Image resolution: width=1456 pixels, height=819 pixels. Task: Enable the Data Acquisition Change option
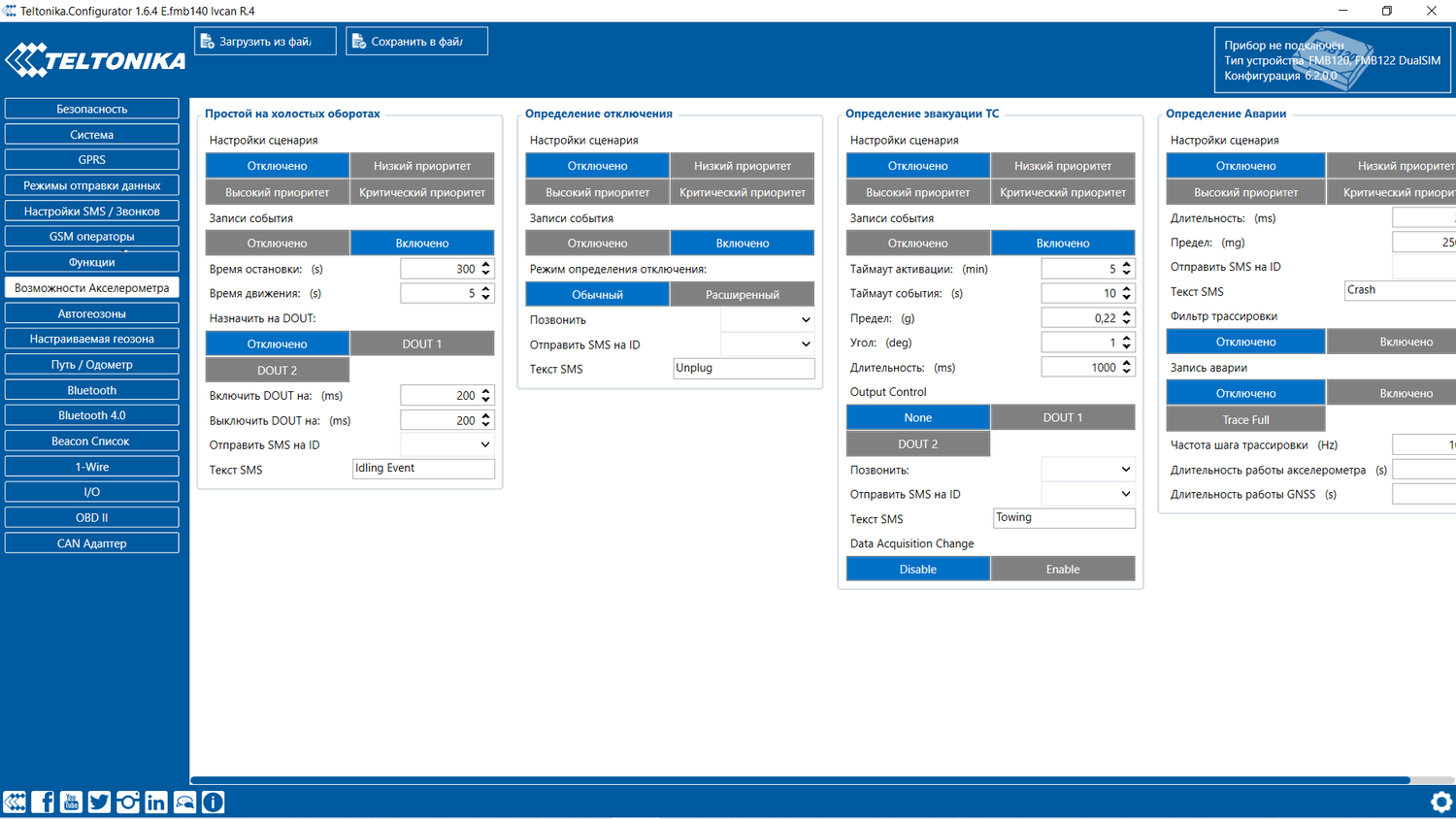click(x=1063, y=570)
